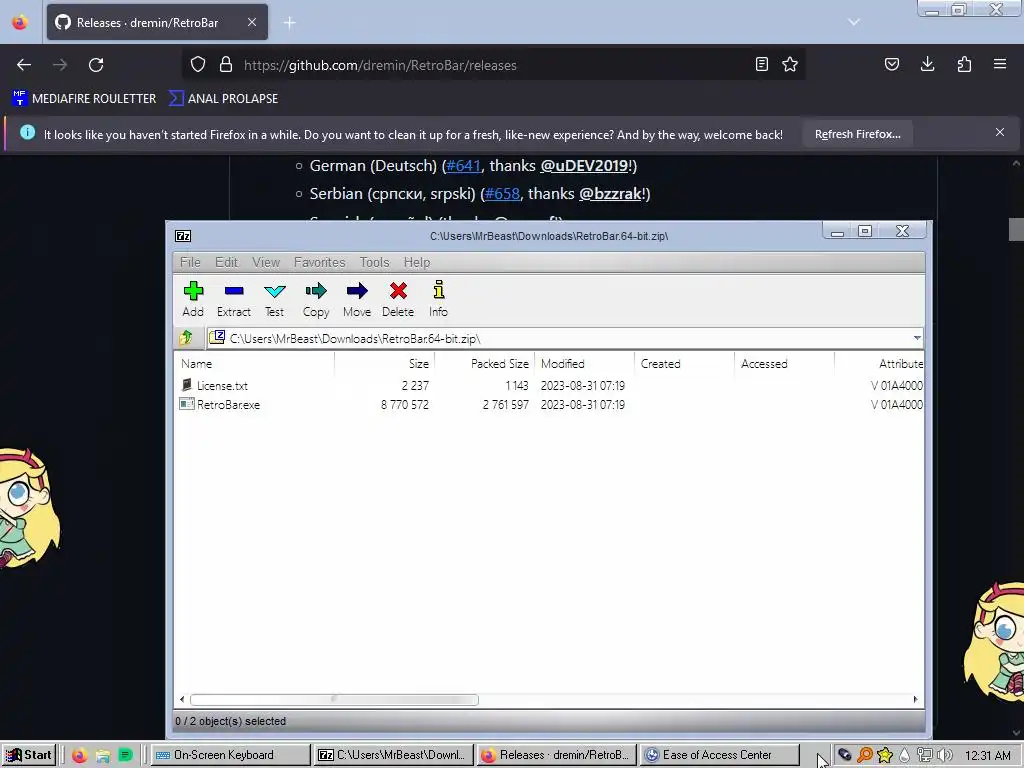Click the left scroll arrow in 7-Zip

[182, 699]
